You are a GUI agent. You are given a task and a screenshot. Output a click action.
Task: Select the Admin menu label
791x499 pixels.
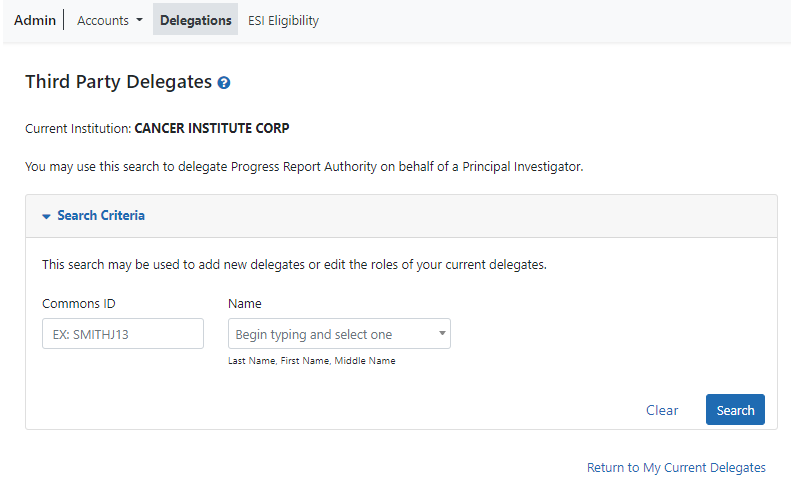point(35,20)
